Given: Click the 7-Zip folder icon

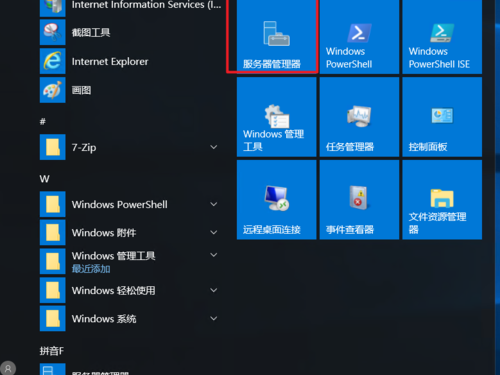Looking at the screenshot, I should [53, 147].
